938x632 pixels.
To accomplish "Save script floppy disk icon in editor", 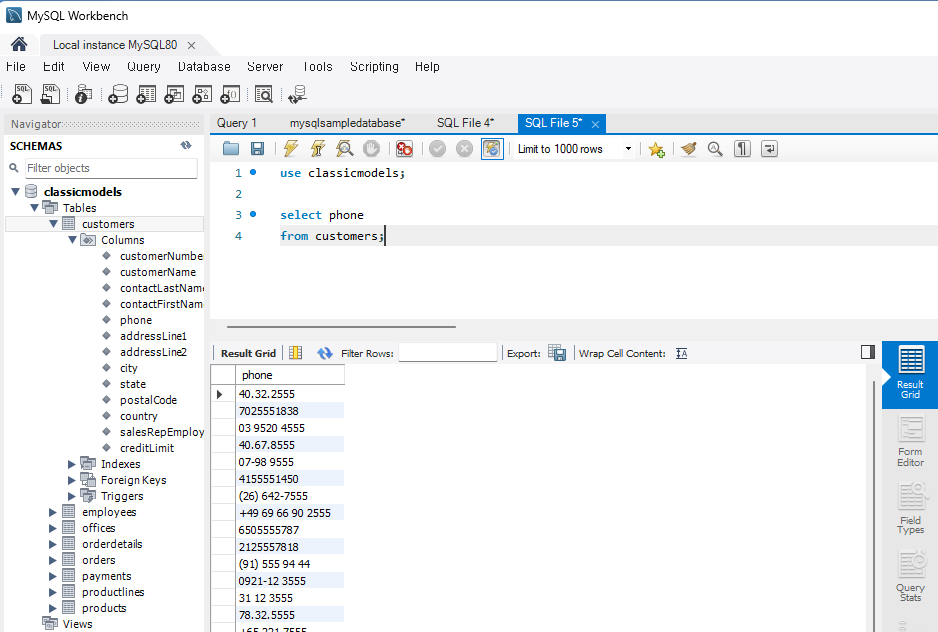I will (x=257, y=148).
